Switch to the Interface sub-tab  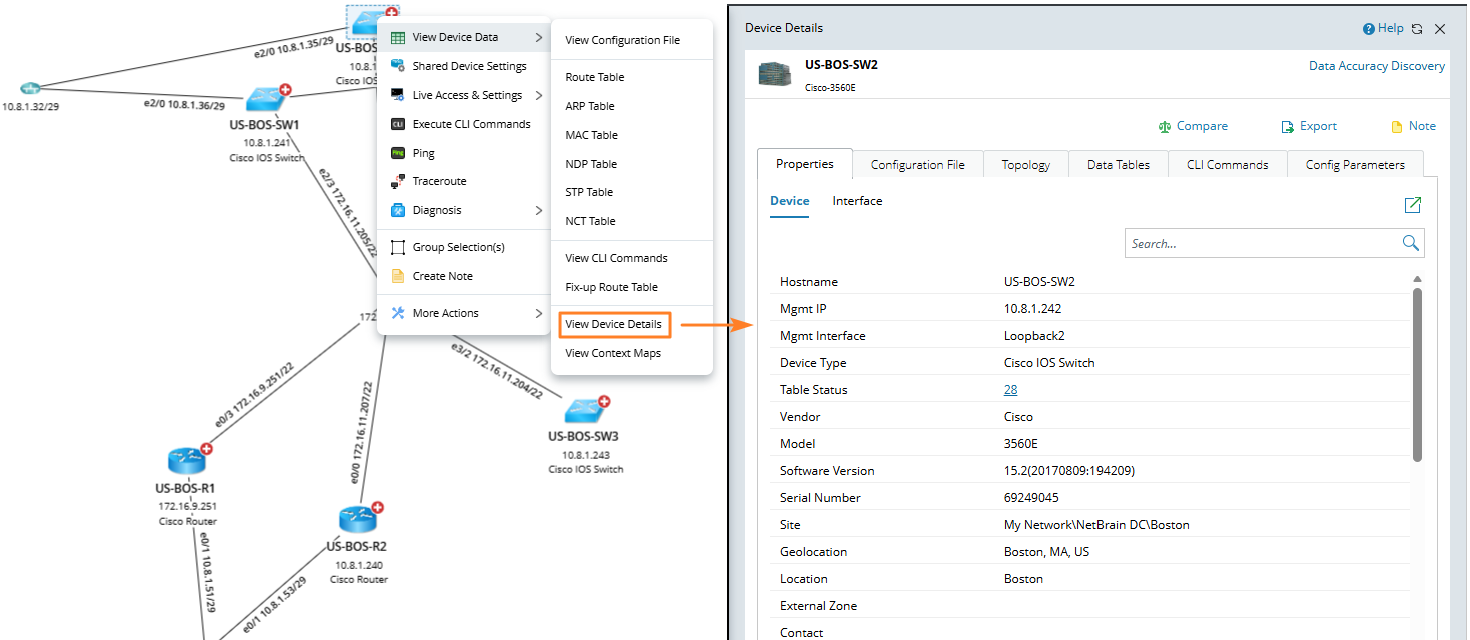857,201
